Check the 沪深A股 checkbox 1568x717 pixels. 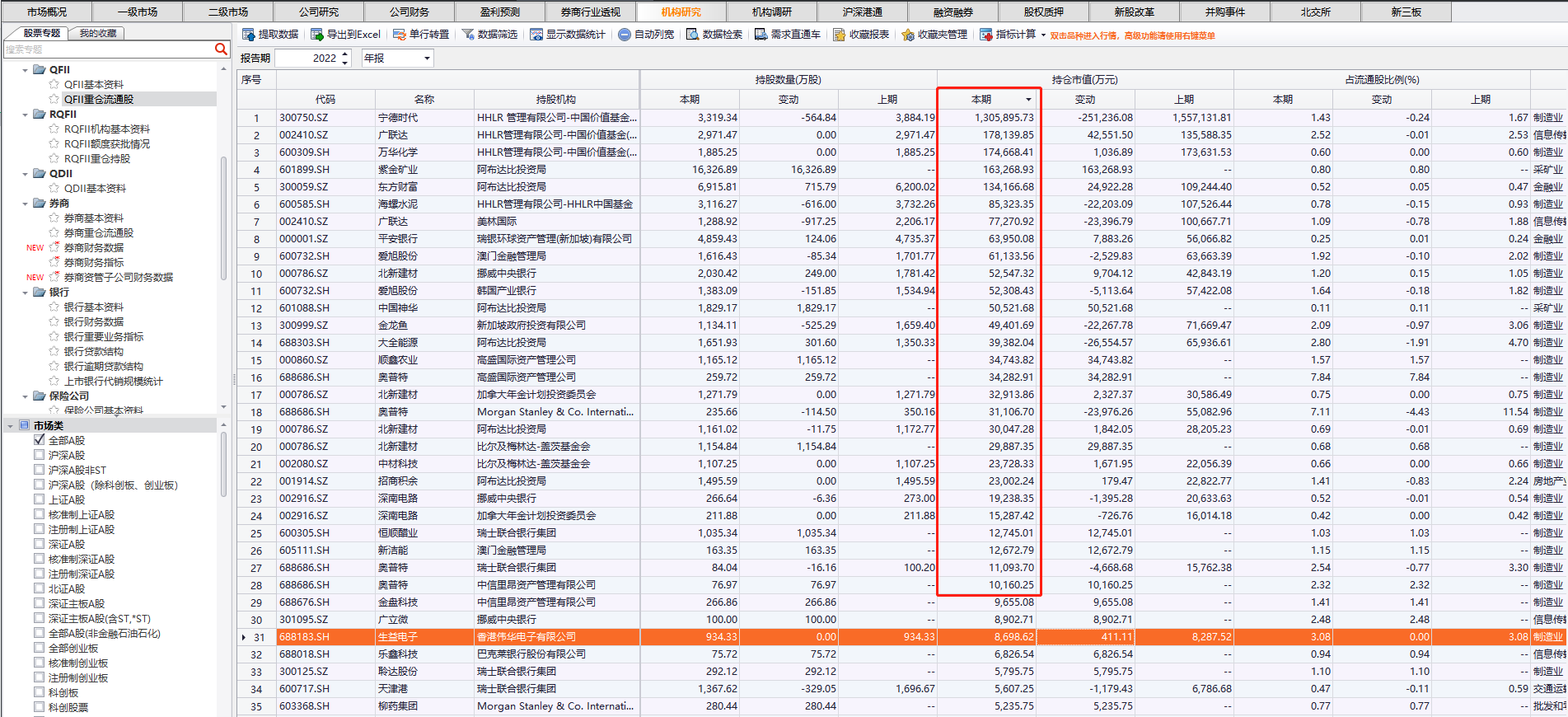pyautogui.click(x=40, y=455)
